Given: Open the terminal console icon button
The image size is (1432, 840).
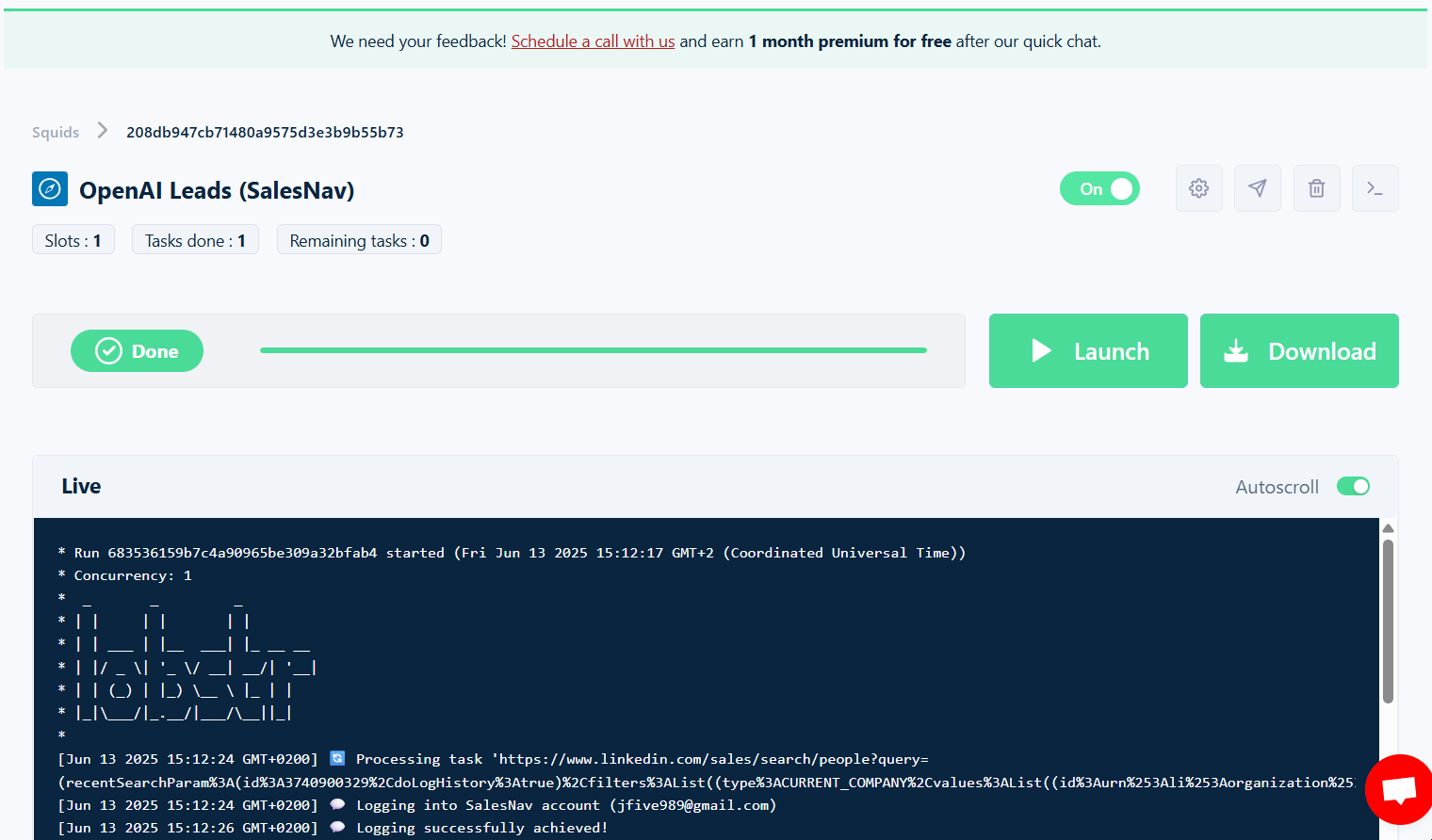Looking at the screenshot, I should [1375, 188].
